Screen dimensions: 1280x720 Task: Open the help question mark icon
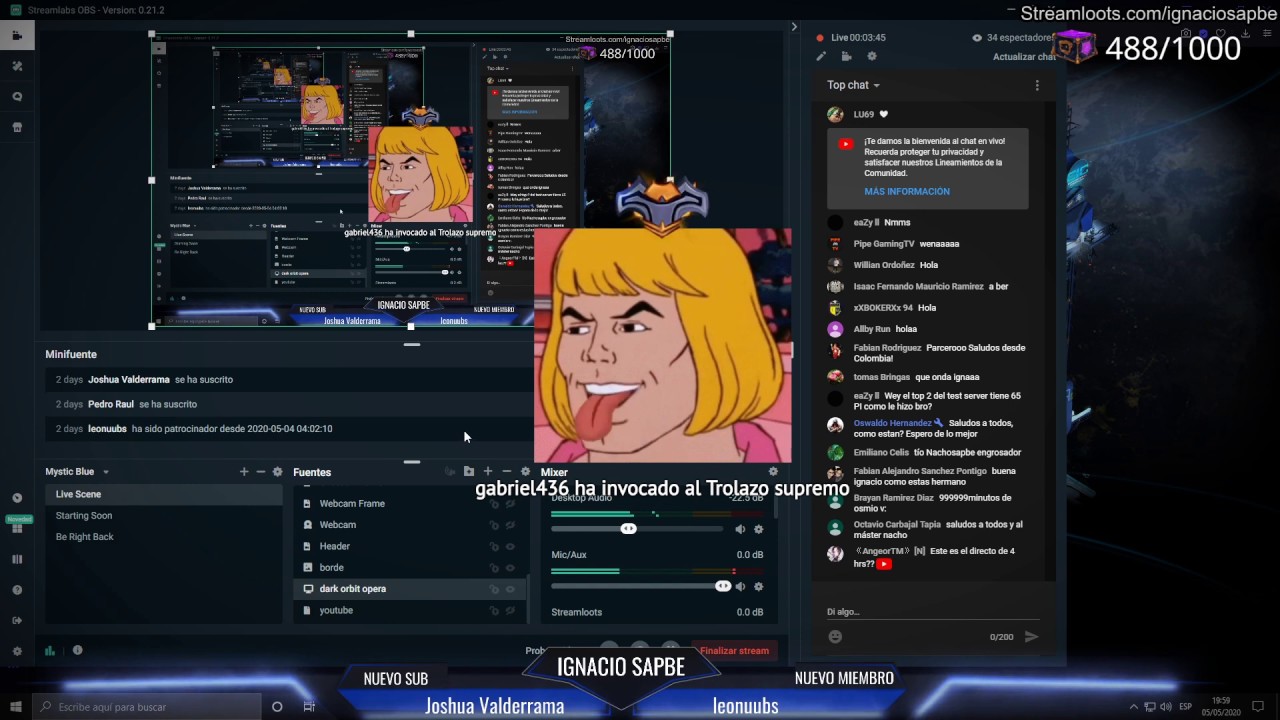[x=17, y=590]
